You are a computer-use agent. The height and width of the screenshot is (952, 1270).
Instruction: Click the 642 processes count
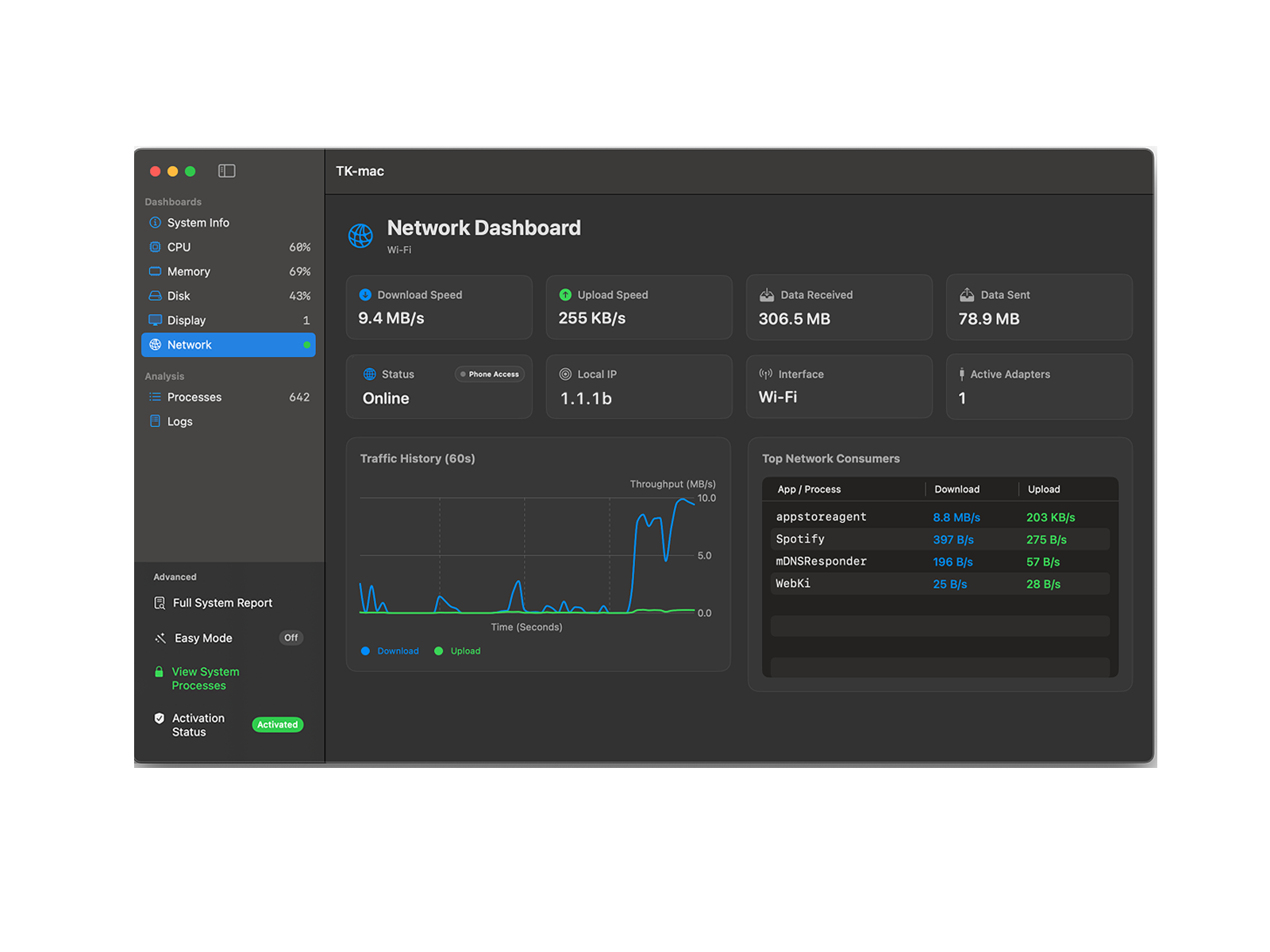tap(299, 397)
